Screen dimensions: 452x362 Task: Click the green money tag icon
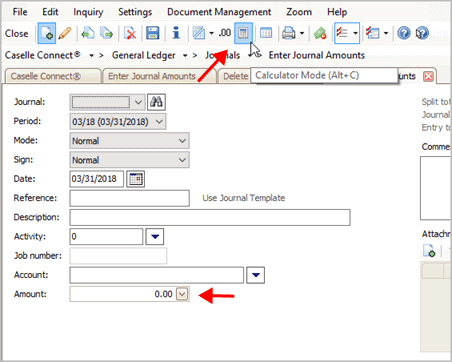tap(320, 33)
